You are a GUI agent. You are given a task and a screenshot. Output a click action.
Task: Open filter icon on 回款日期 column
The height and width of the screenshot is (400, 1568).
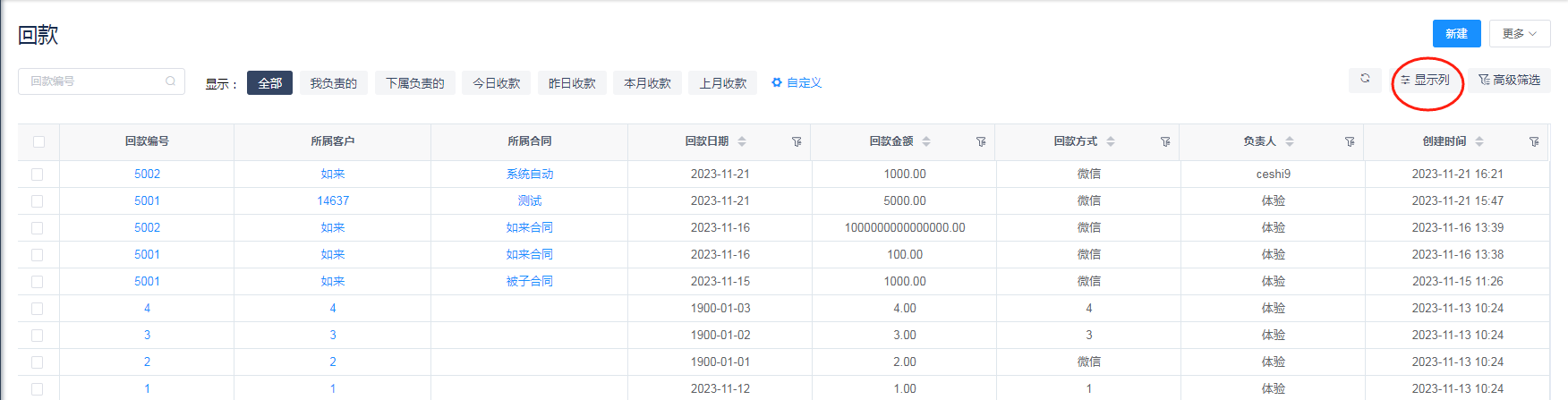click(797, 141)
